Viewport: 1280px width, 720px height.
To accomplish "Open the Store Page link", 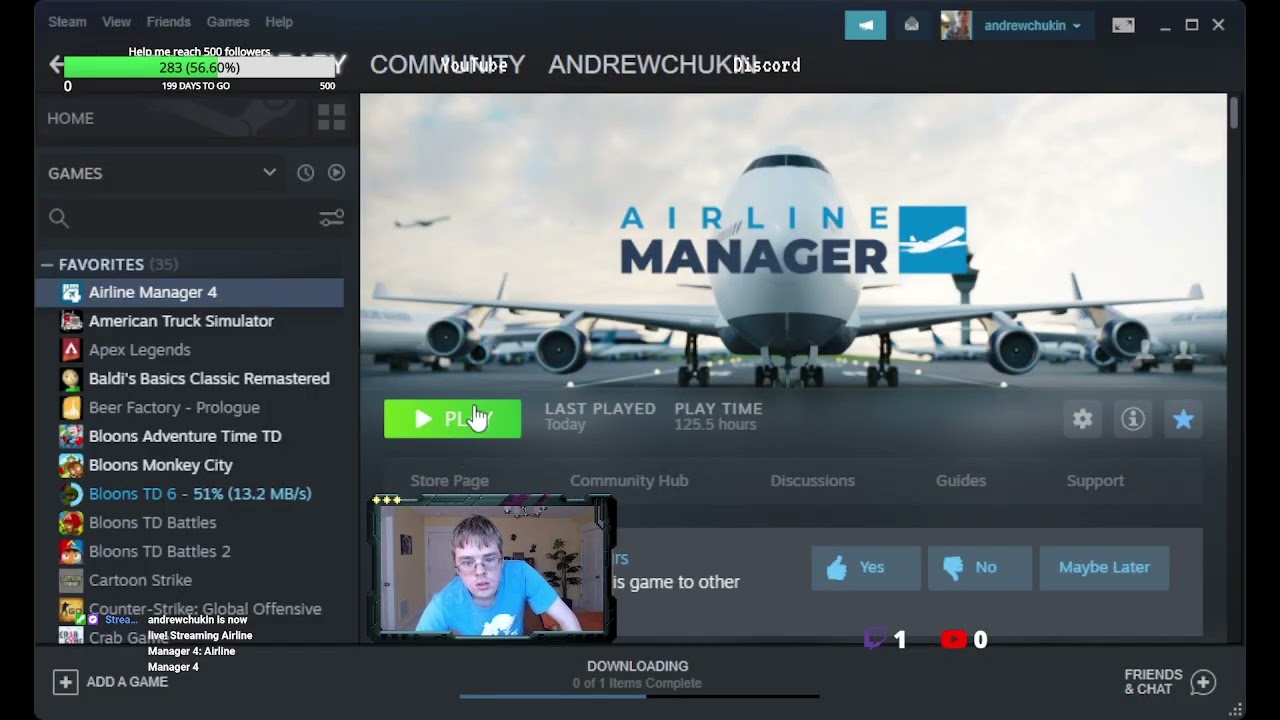I will point(449,481).
